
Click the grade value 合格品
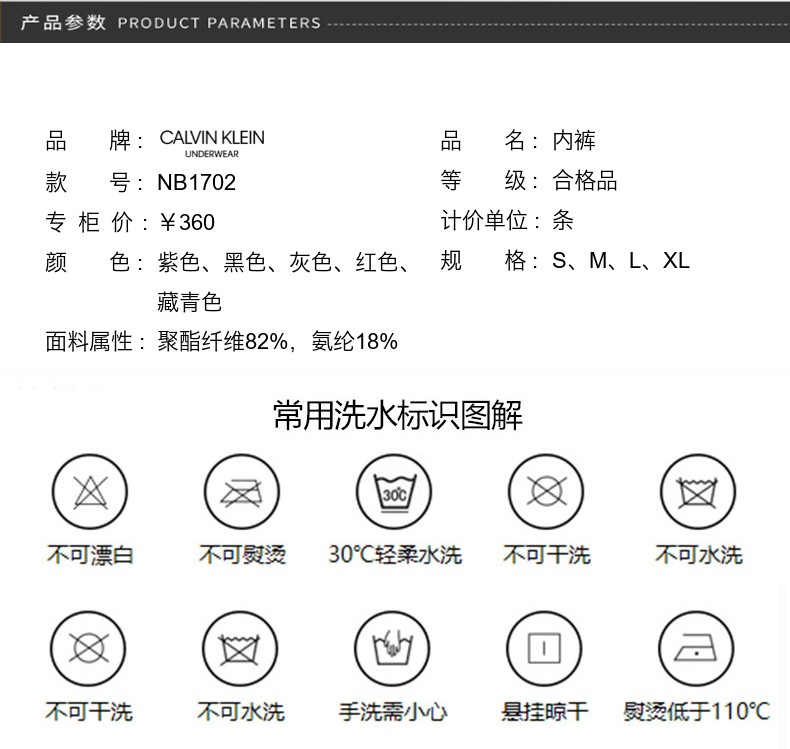pyautogui.click(x=585, y=181)
